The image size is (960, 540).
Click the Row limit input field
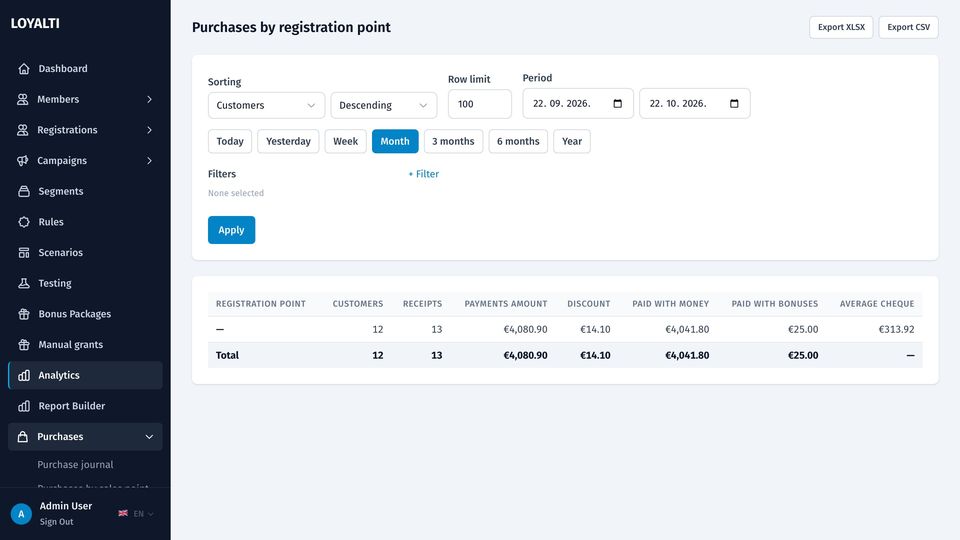pos(479,104)
